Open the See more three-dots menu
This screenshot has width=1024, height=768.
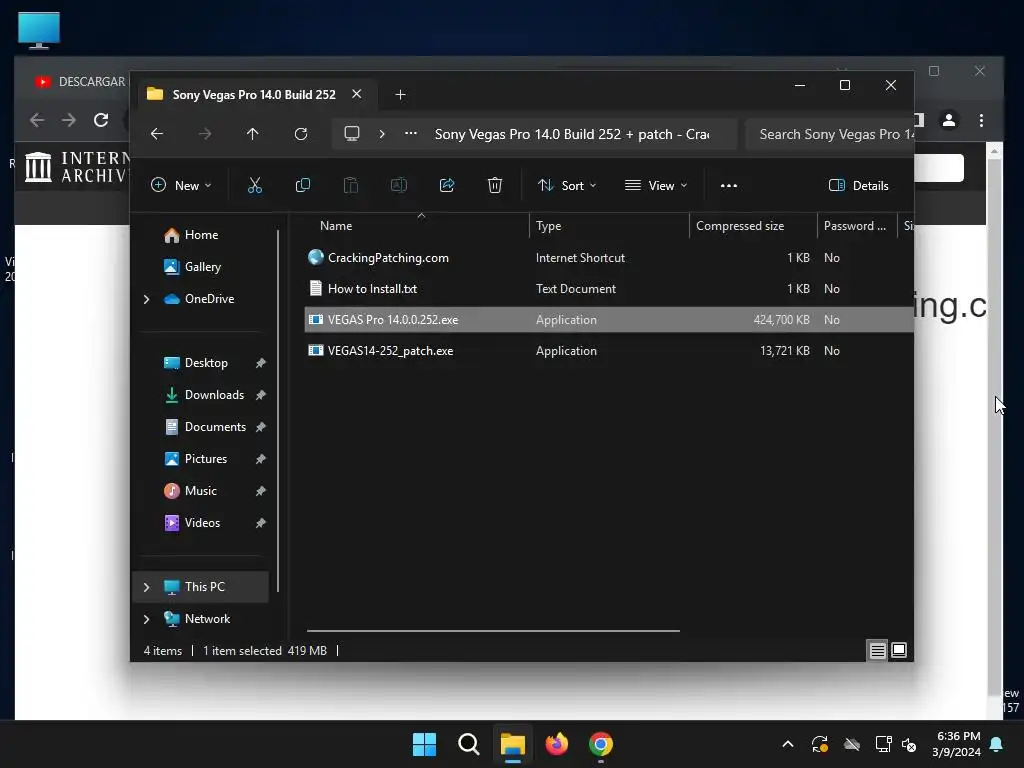pyautogui.click(x=729, y=185)
